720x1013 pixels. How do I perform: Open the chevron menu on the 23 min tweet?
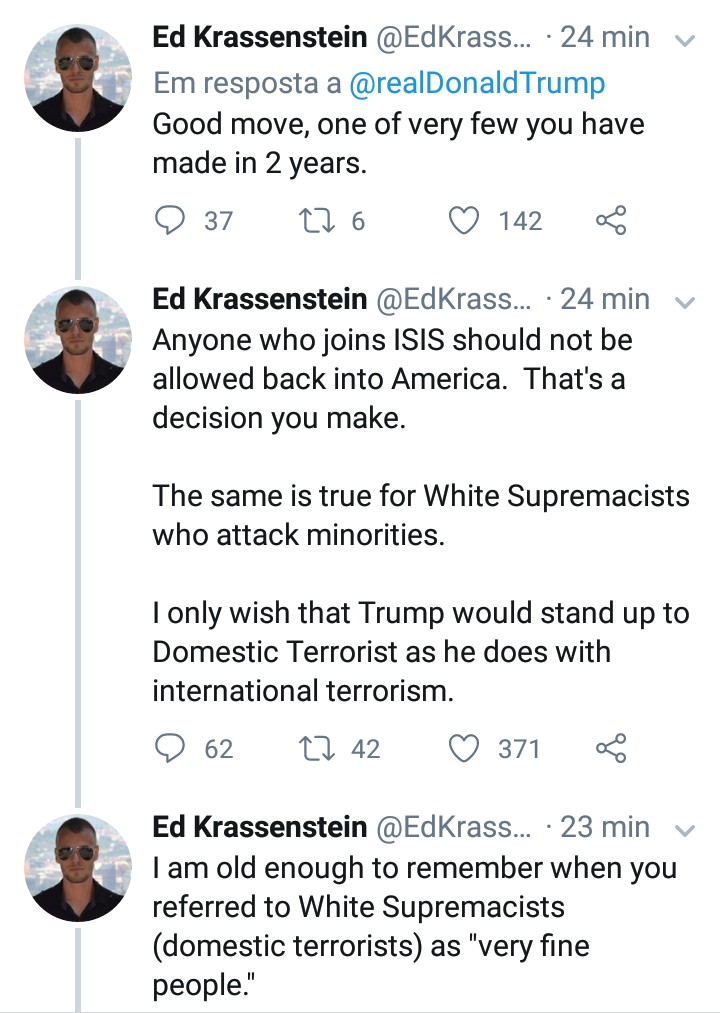[684, 830]
